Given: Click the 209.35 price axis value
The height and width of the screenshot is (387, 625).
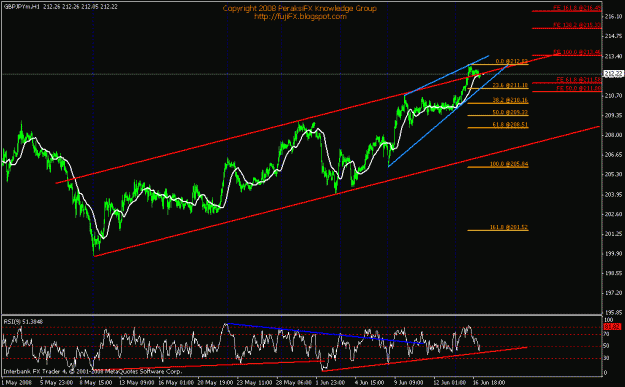Looking at the screenshot, I should tap(613, 115).
